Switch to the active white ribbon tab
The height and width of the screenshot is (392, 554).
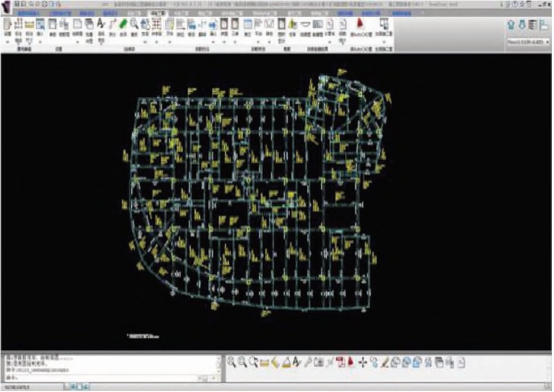coord(158,13)
